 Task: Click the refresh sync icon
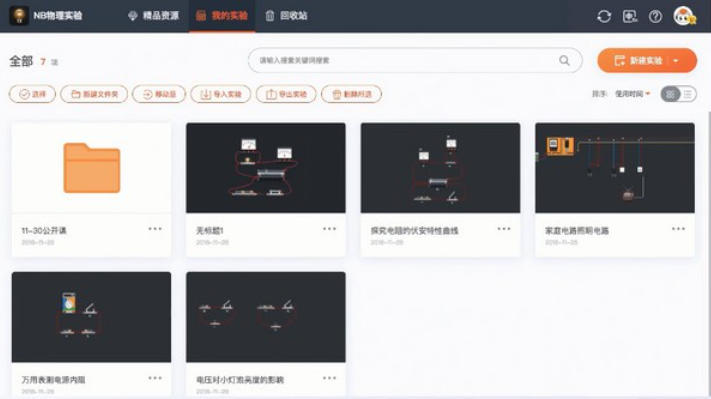pos(604,17)
